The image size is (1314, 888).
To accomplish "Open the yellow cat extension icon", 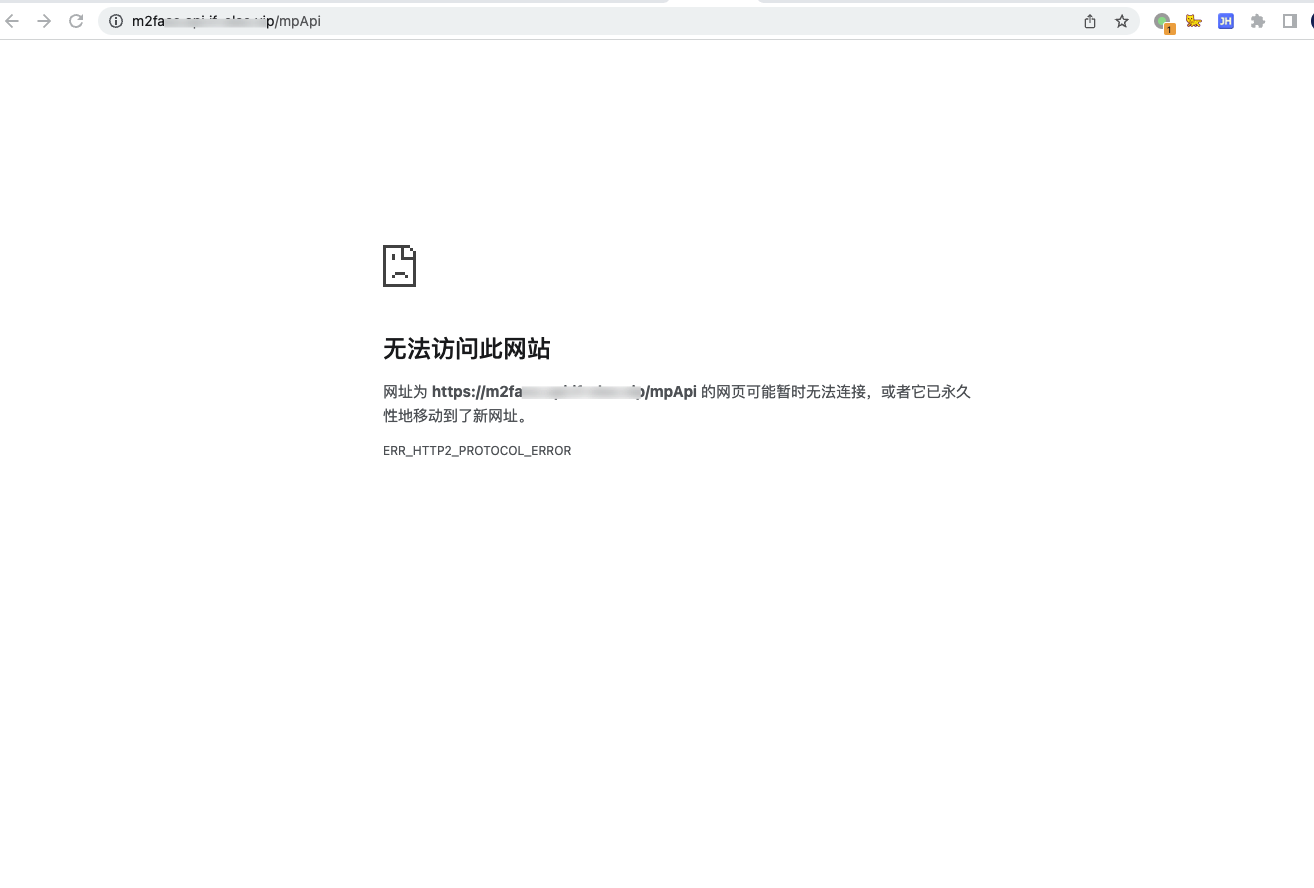I will tap(1193, 21).
